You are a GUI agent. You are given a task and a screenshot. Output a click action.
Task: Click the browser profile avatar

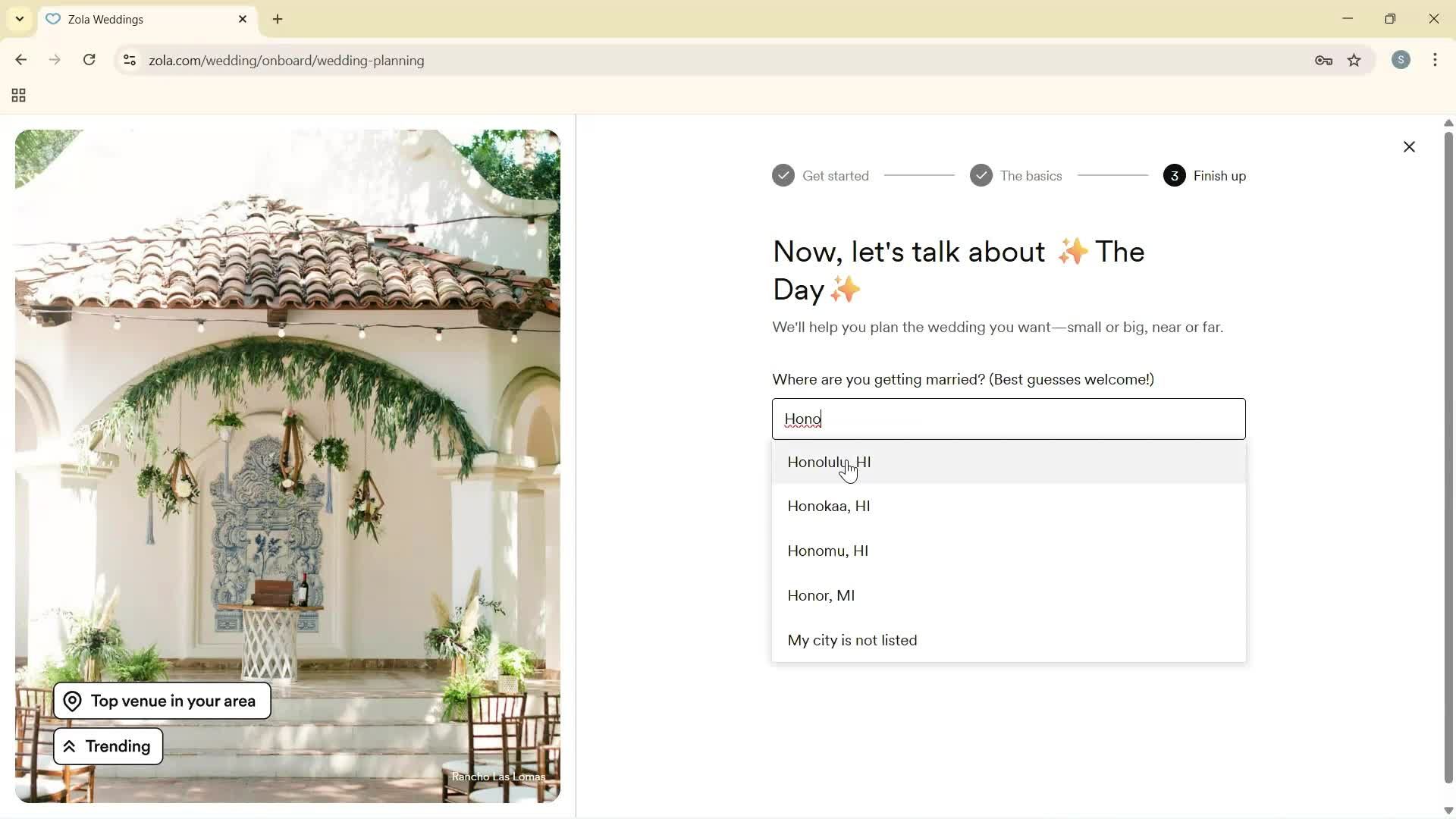[x=1401, y=60]
